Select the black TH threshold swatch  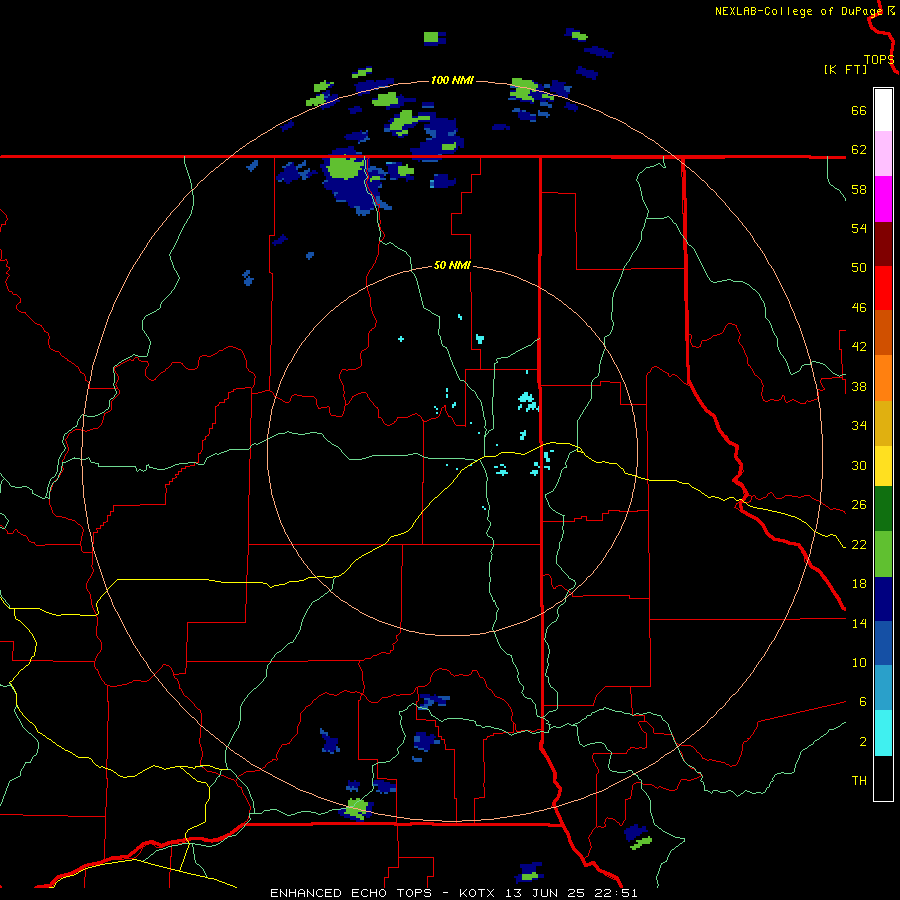click(883, 778)
